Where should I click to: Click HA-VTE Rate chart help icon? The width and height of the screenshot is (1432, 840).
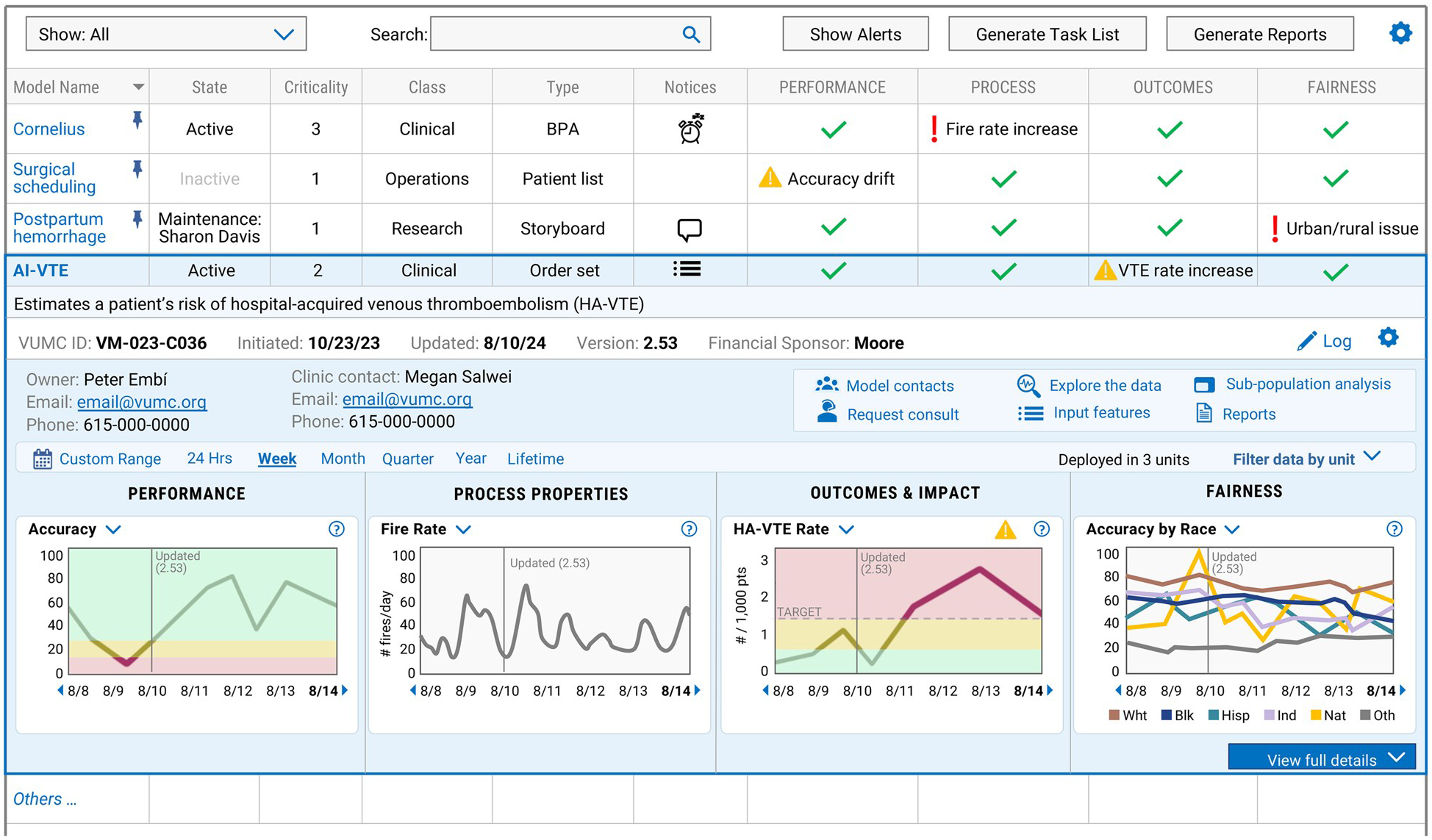pyautogui.click(x=1042, y=529)
